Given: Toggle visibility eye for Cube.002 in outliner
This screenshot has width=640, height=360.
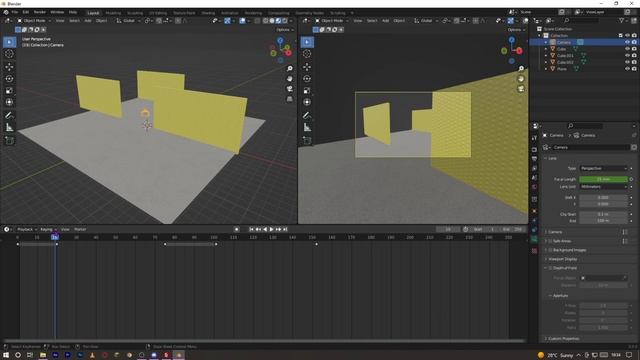Looking at the screenshot, I should click(x=627, y=62).
